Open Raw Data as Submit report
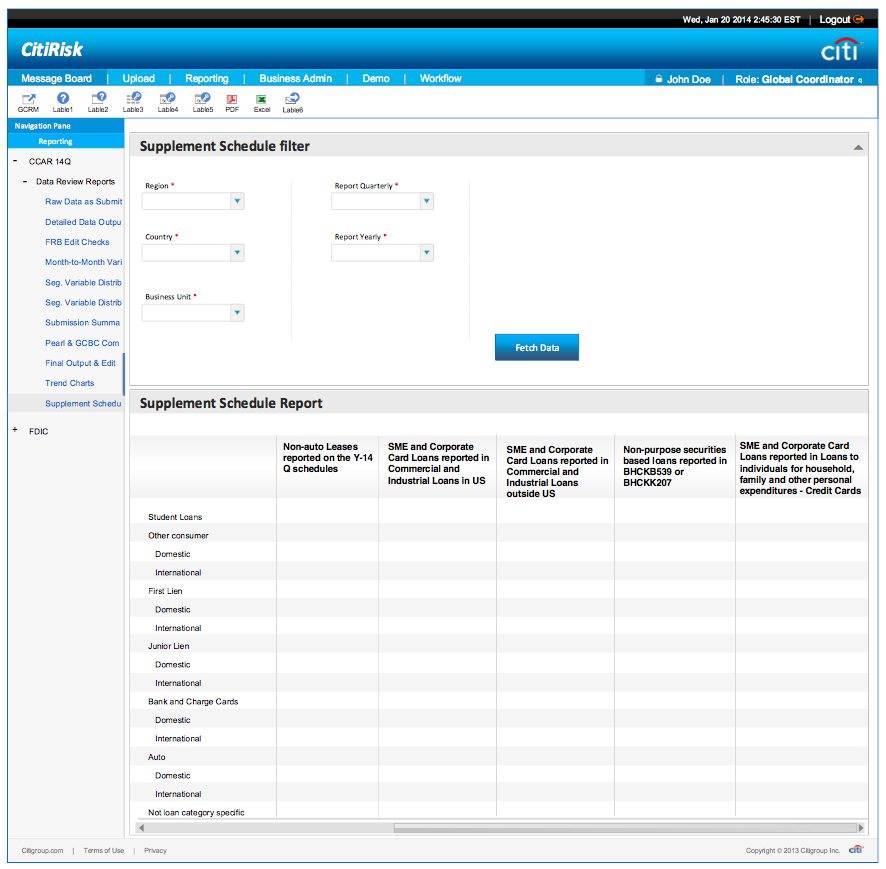The height and width of the screenshot is (869, 886). click(x=84, y=202)
